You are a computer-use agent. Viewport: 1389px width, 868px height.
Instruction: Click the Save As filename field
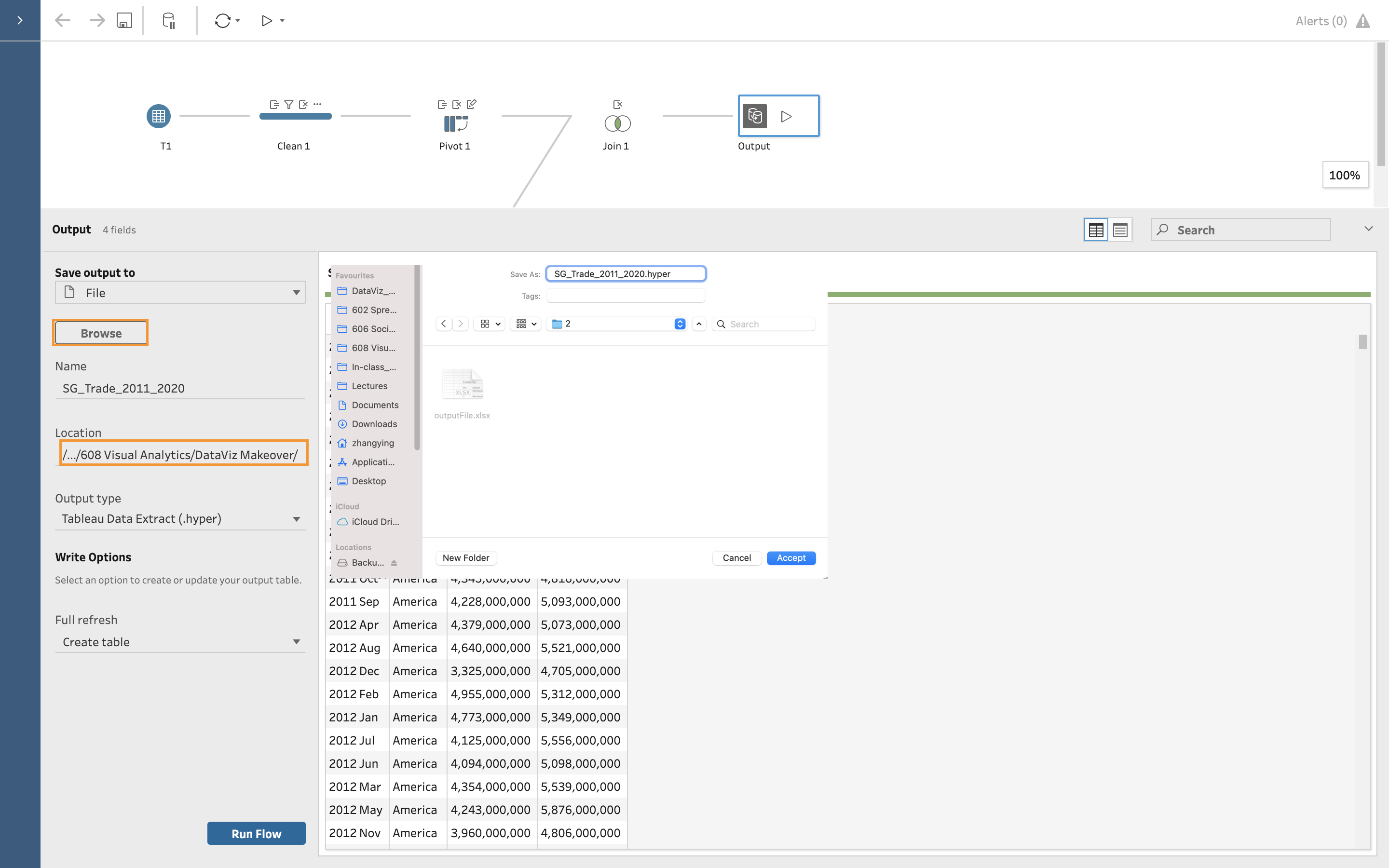click(x=626, y=274)
